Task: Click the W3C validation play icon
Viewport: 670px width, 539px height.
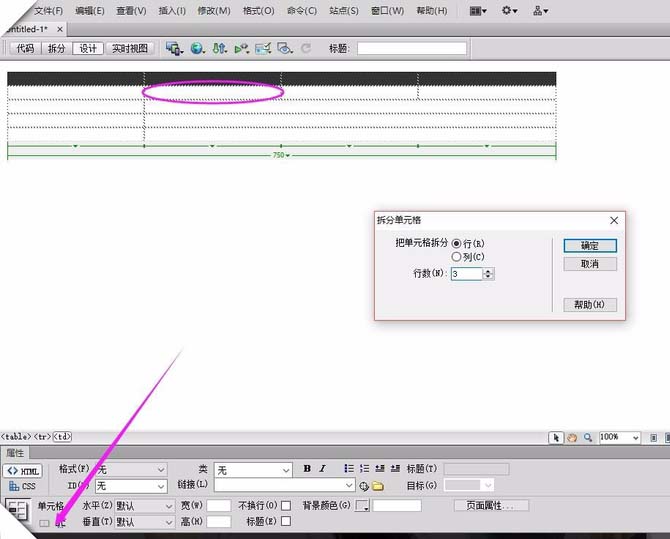Action: click(242, 49)
